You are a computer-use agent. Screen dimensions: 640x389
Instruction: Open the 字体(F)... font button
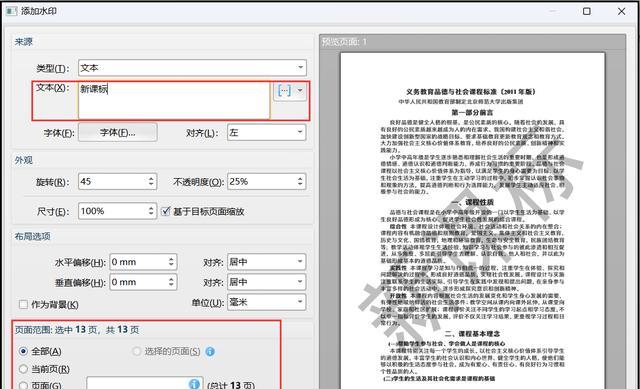(x=118, y=133)
